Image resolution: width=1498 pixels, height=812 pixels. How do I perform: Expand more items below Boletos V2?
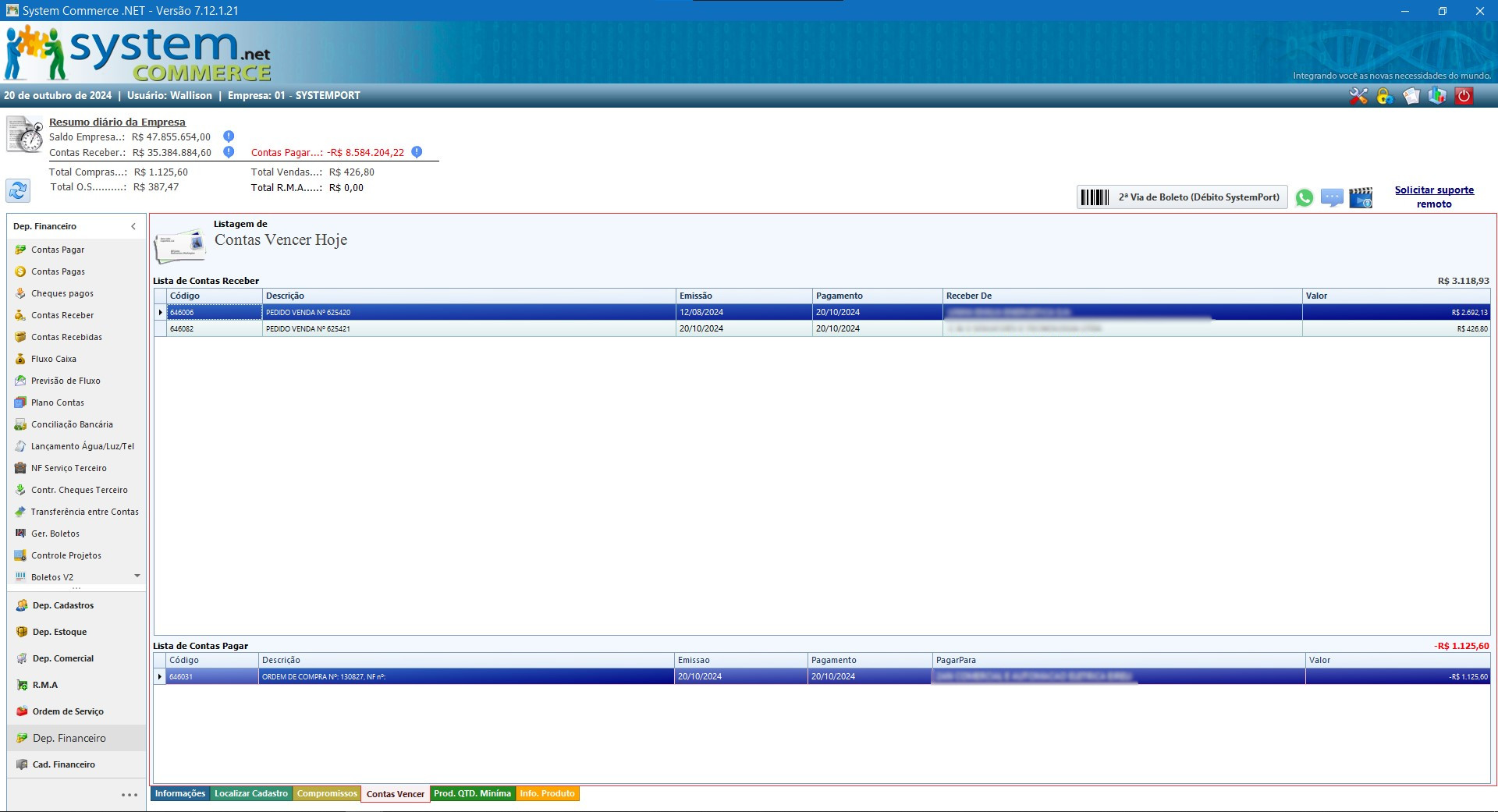[x=137, y=576]
